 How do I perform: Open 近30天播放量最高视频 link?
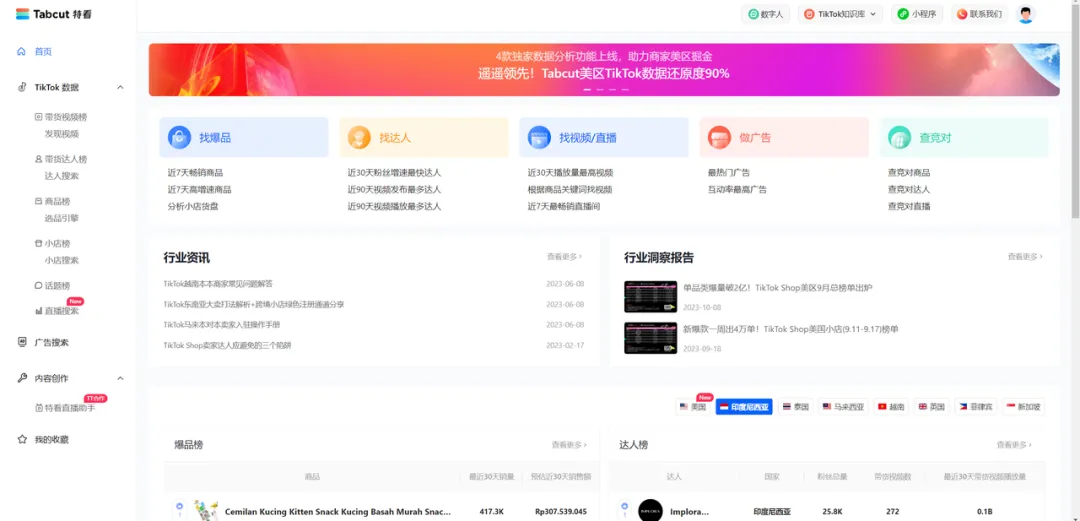[570, 173]
